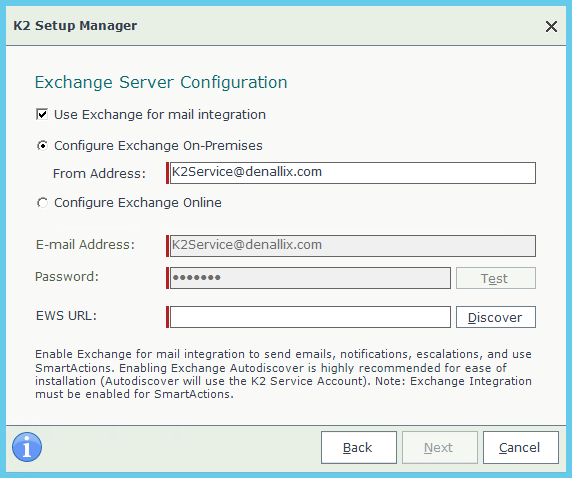
Task: Click the Configure Exchange On-Premises label text
Action: (x=158, y=146)
